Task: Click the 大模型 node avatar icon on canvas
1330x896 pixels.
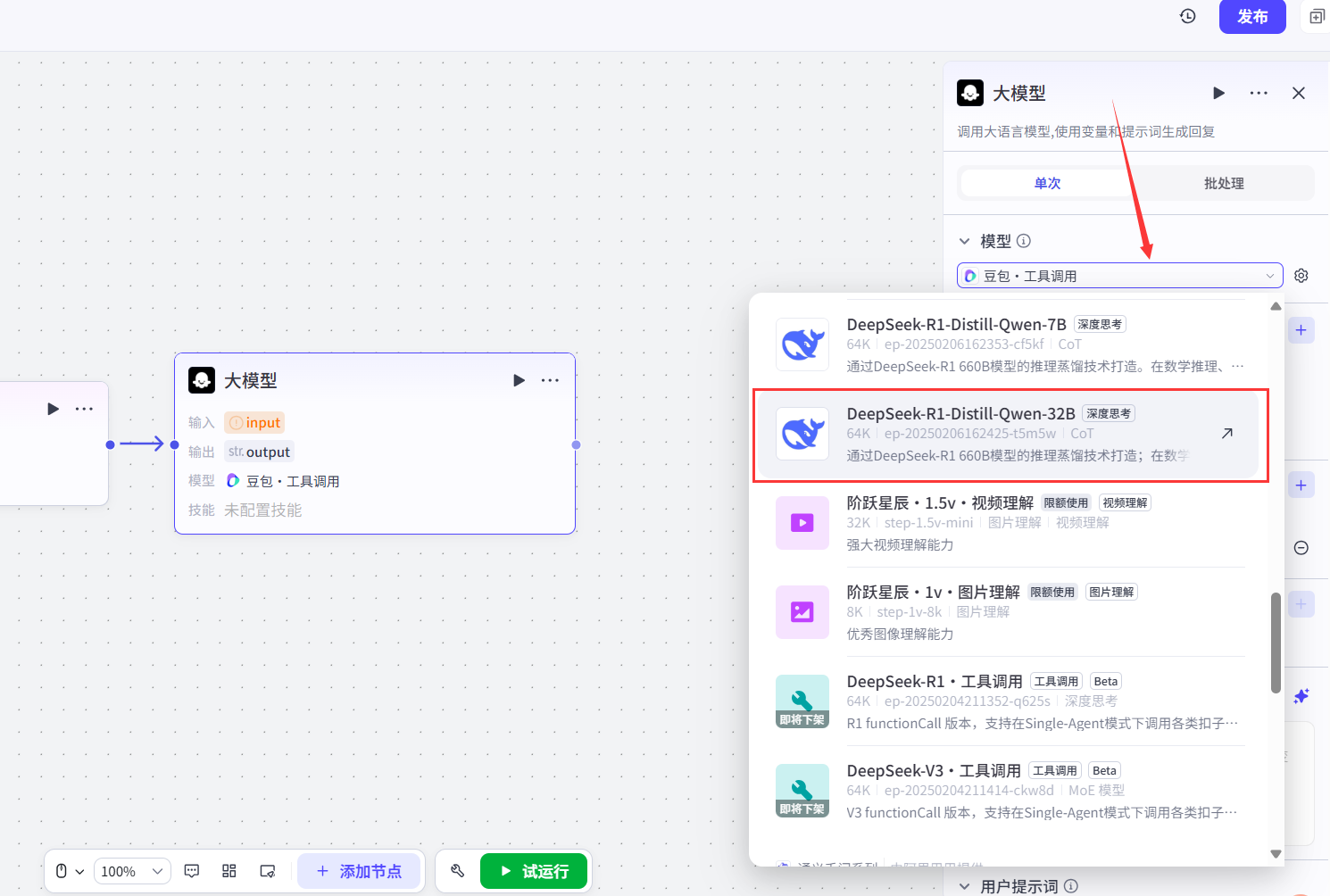Action: pos(202,380)
